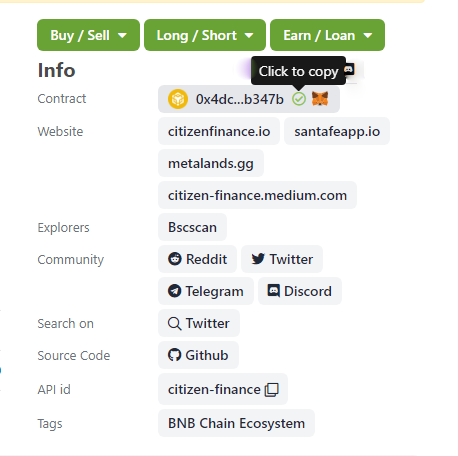This screenshot has width=458, height=456.
Task: Search on Twitter using the magnifier button
Action: coord(199,323)
